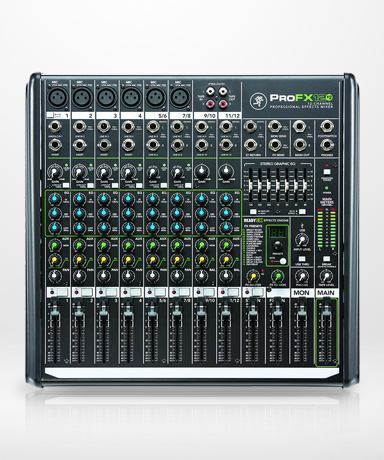Viewport: 384px width, 460px height.
Task: Click the Tape Out red RCA jack
Action: pos(224,105)
